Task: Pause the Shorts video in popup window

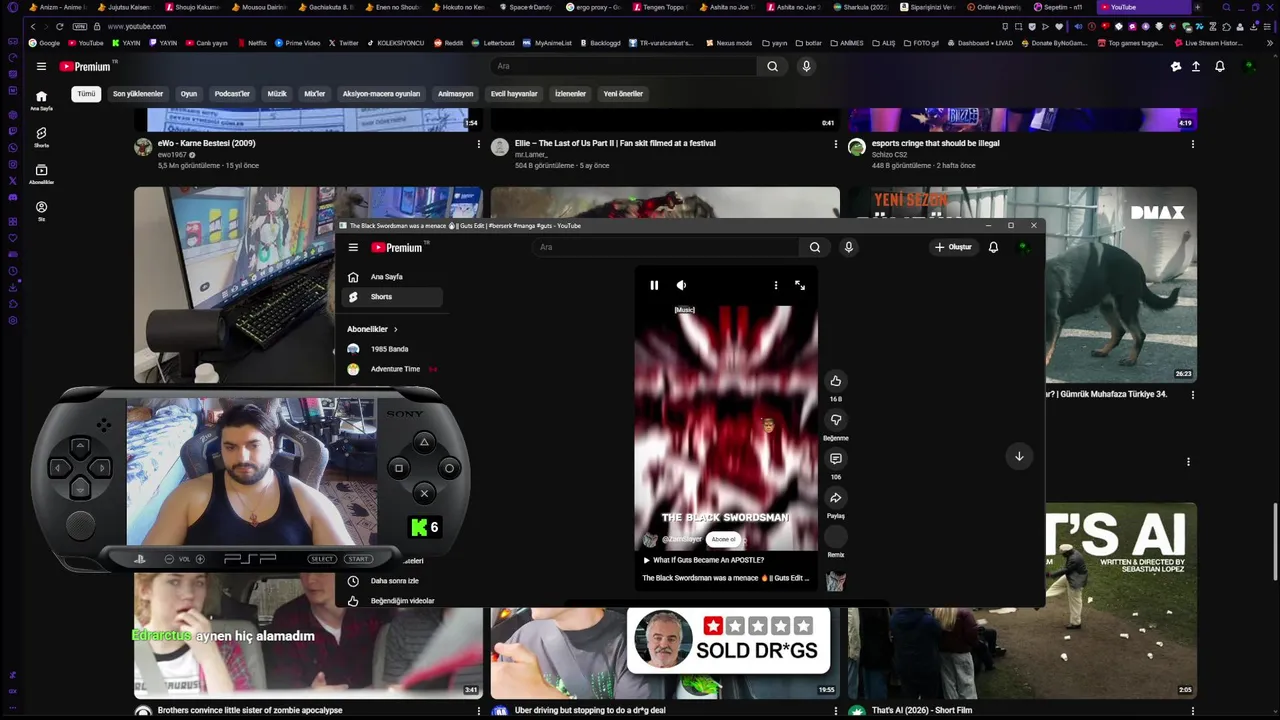Action: pyautogui.click(x=654, y=285)
